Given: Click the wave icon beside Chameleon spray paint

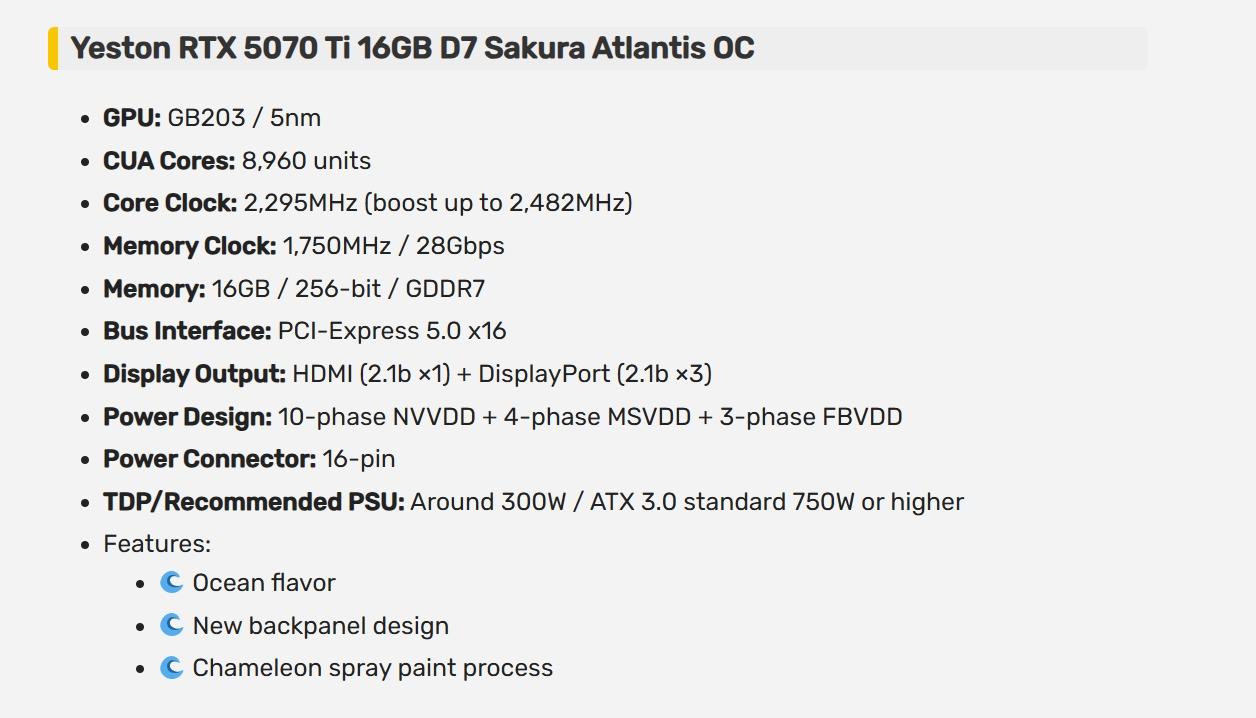Looking at the screenshot, I should click(x=172, y=667).
